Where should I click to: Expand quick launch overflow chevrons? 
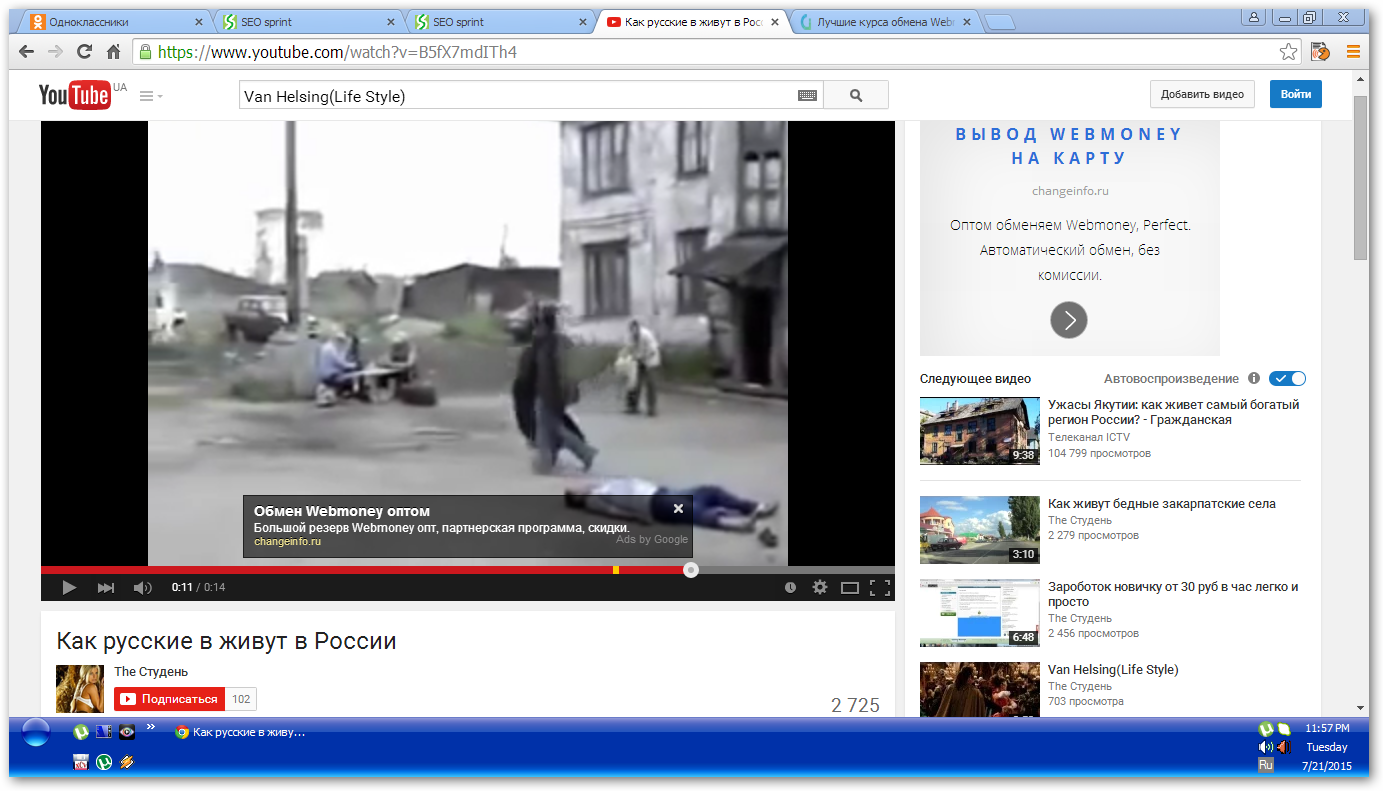[151, 726]
